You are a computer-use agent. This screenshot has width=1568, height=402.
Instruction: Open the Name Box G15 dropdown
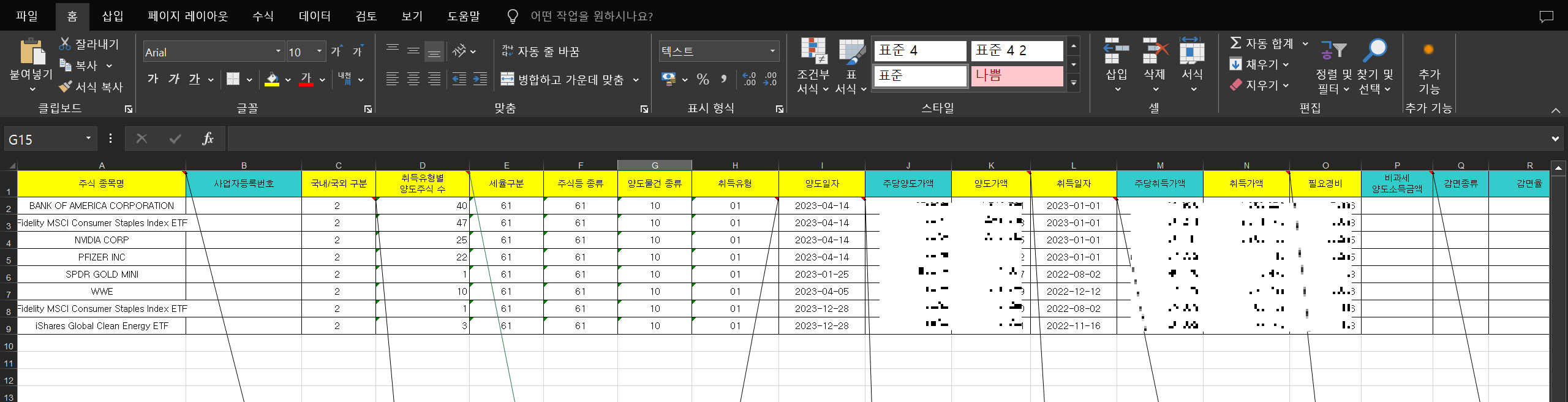pyautogui.click(x=88, y=138)
